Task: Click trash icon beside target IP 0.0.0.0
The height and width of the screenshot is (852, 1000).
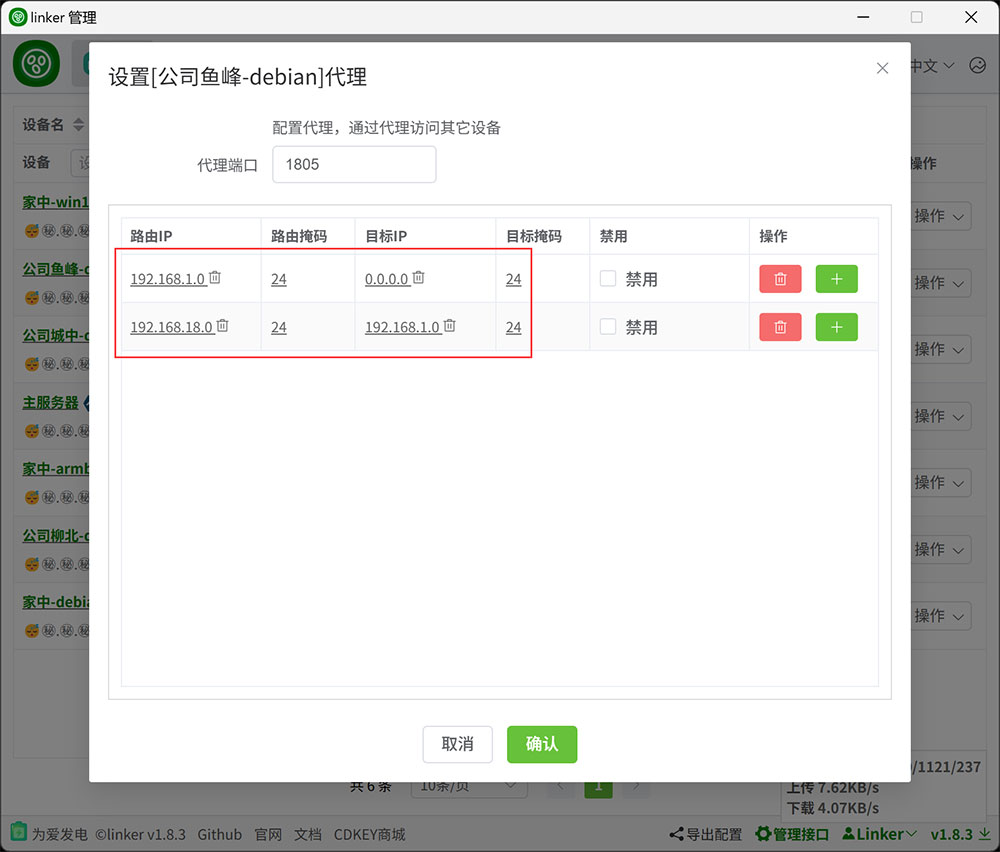Action: [x=419, y=278]
